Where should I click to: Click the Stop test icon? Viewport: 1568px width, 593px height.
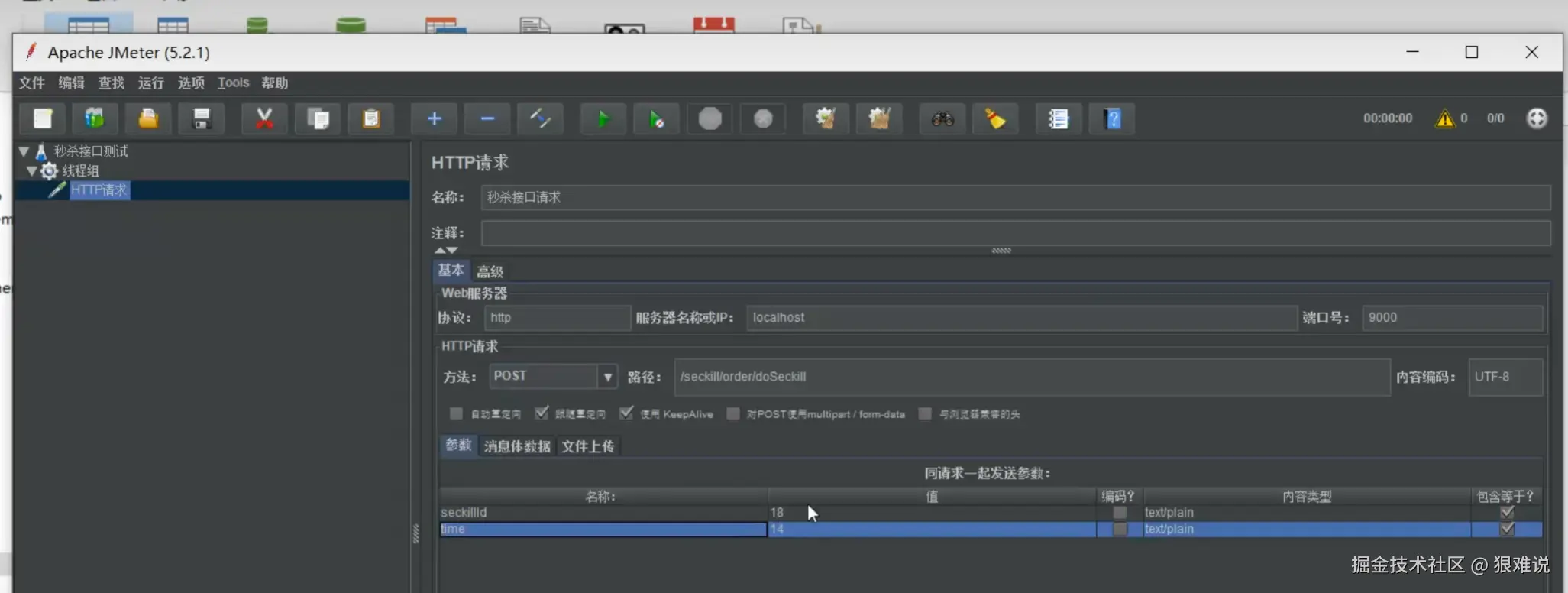[710, 118]
